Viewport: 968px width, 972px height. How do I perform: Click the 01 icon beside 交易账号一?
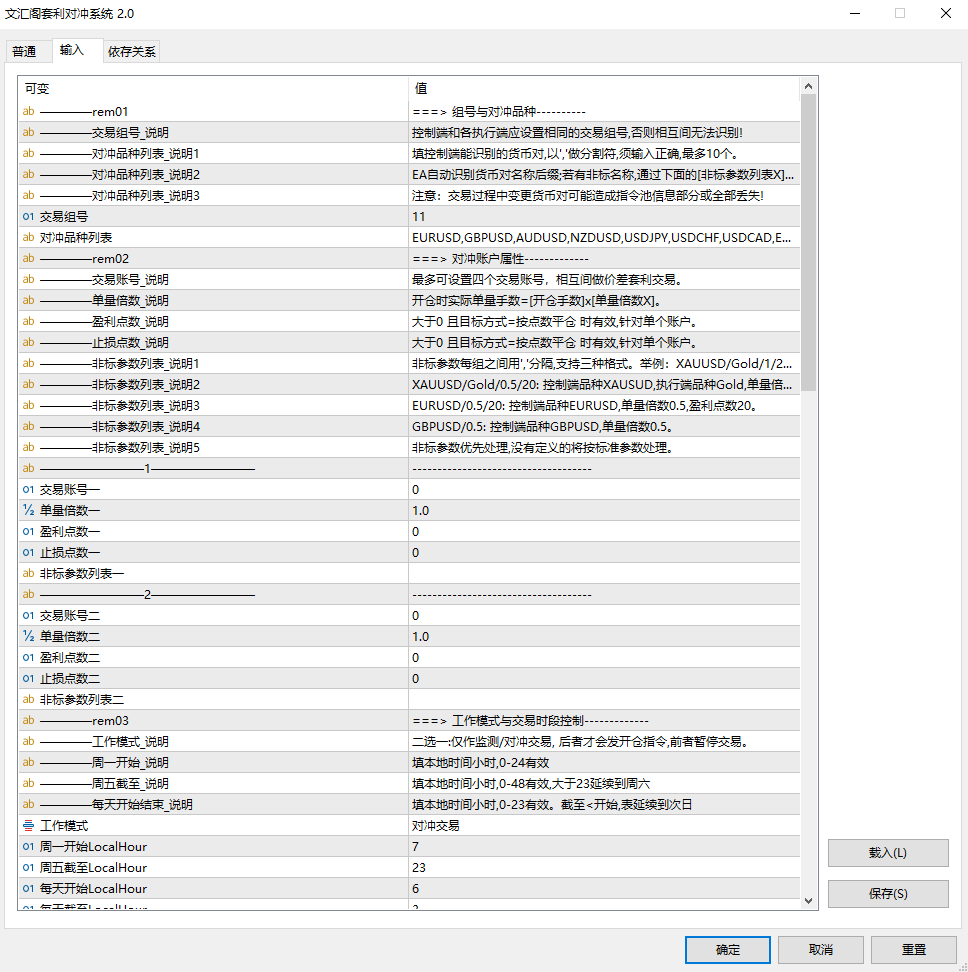[x=28, y=489]
